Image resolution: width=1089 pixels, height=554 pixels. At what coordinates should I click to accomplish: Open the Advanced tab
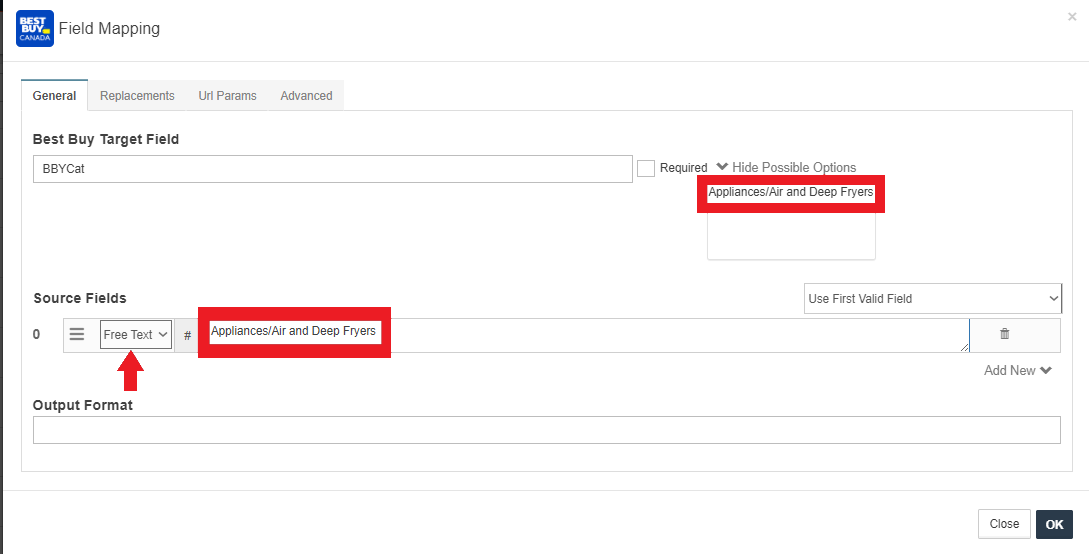point(306,96)
